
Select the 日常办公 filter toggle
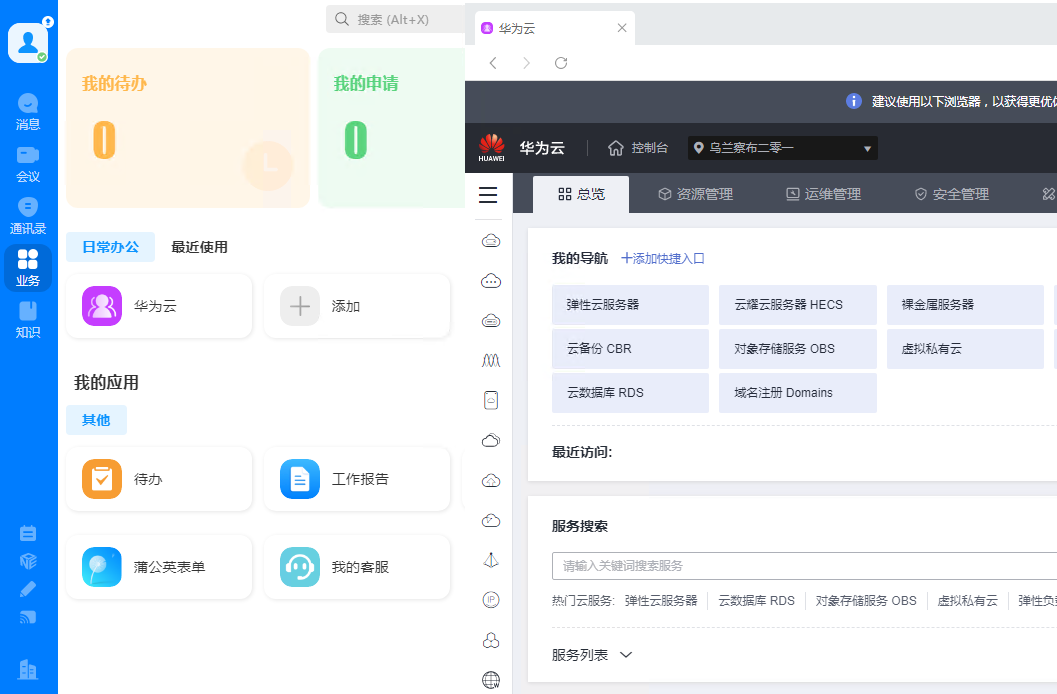click(x=110, y=246)
